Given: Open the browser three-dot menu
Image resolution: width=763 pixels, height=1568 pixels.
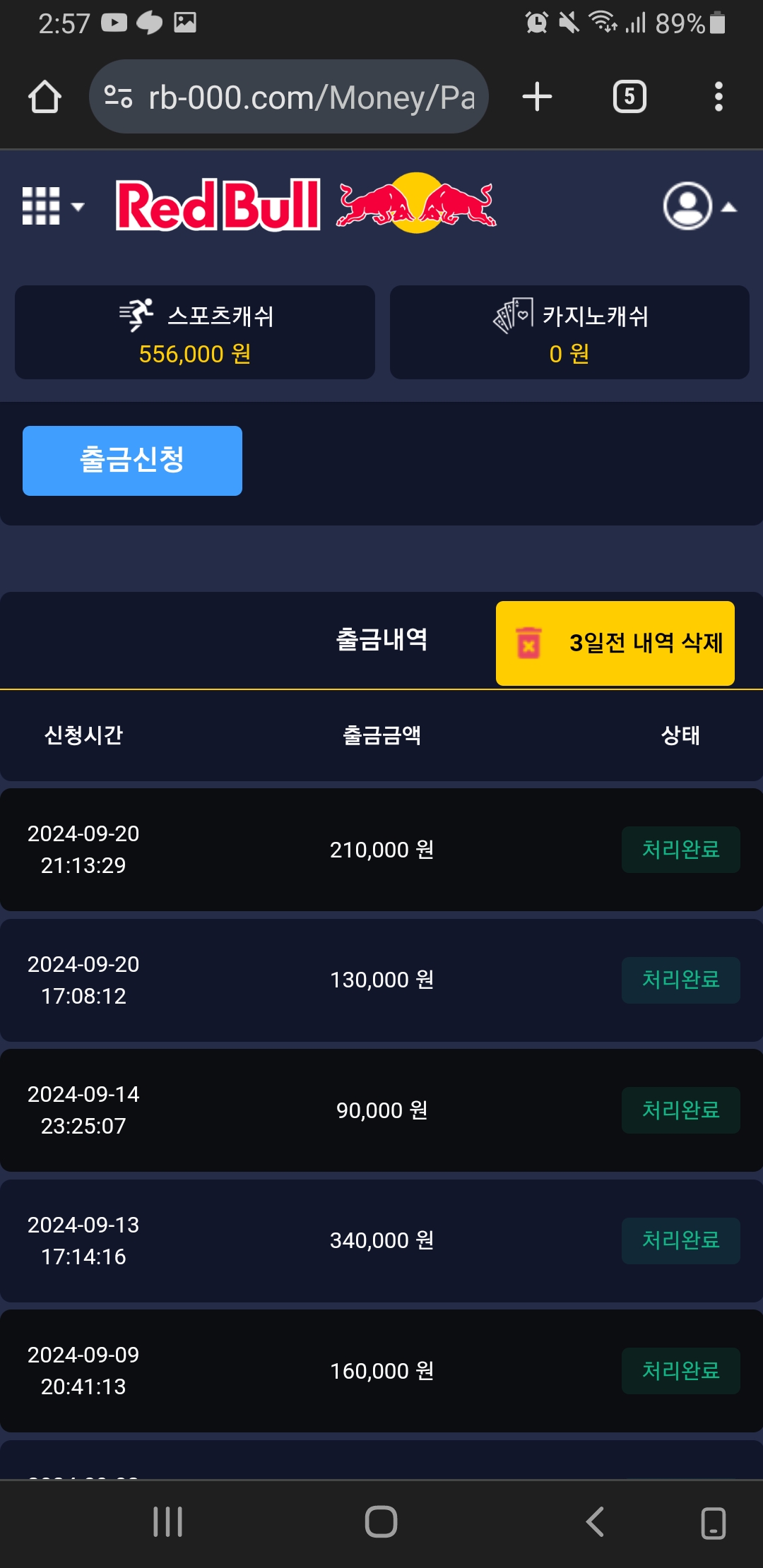Looking at the screenshot, I should tap(718, 97).
